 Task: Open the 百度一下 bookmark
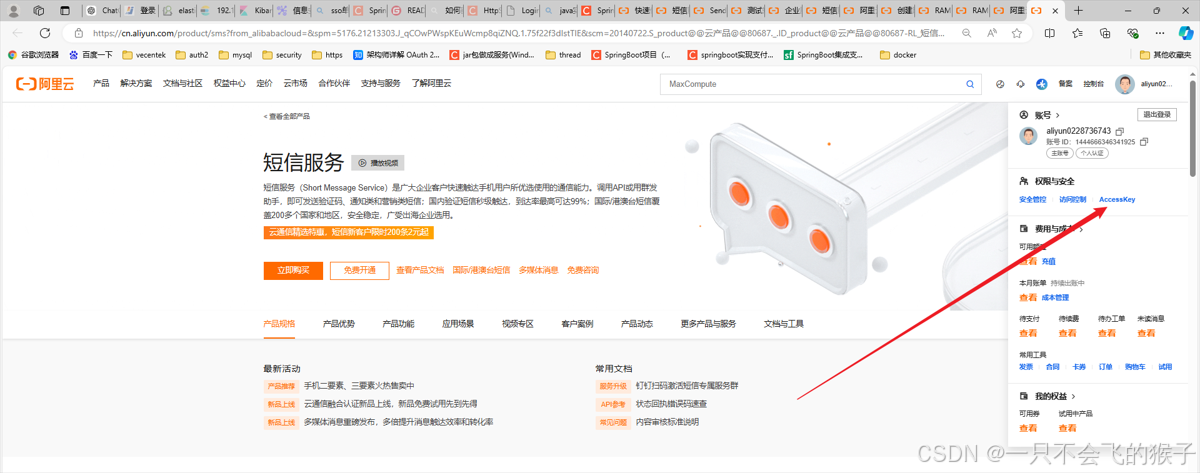coord(90,55)
